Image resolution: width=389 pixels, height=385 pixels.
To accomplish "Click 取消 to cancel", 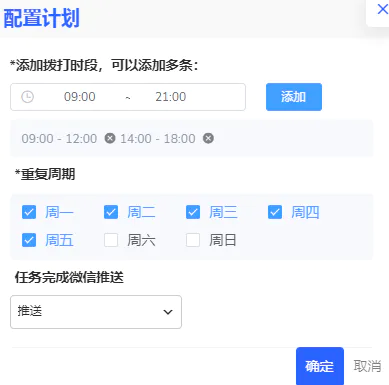I will click(367, 366).
